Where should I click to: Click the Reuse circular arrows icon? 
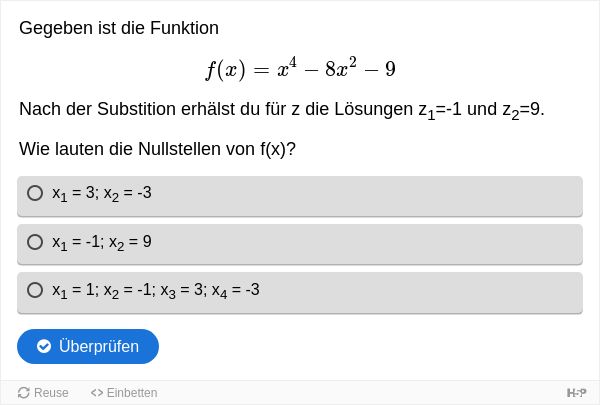click(24, 393)
